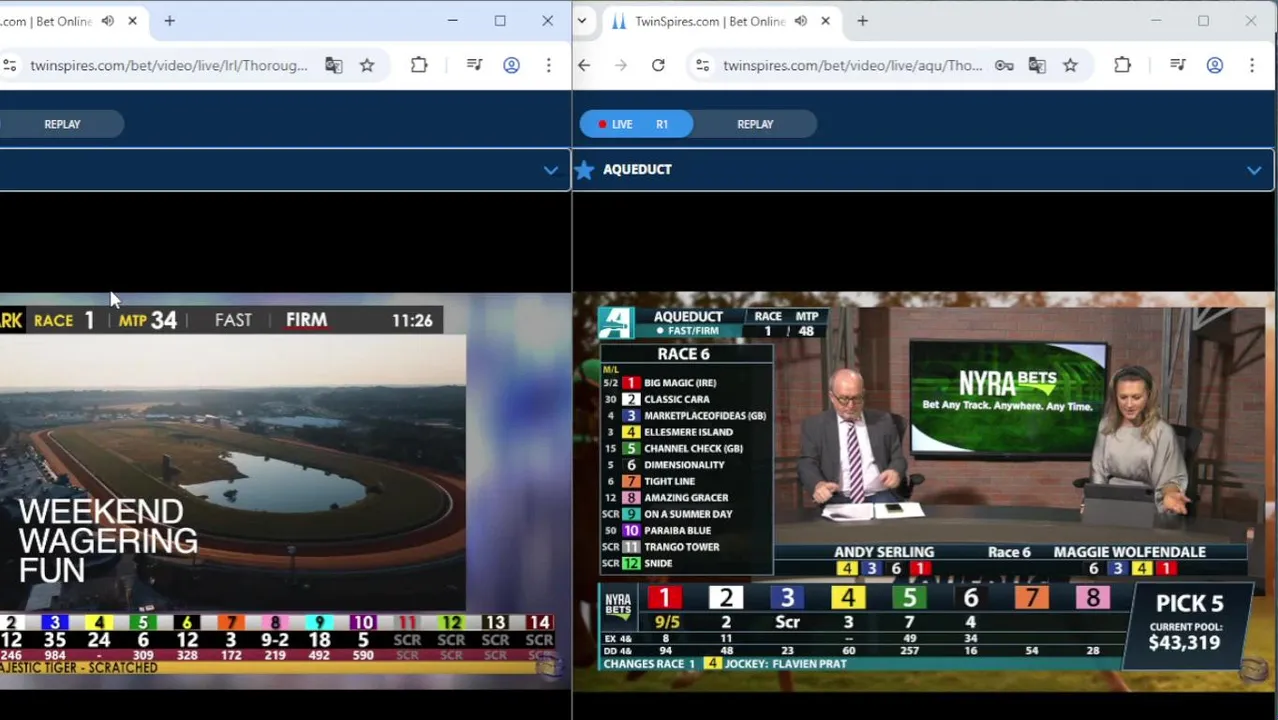Click AMAZING GRACER entry text

(686, 497)
